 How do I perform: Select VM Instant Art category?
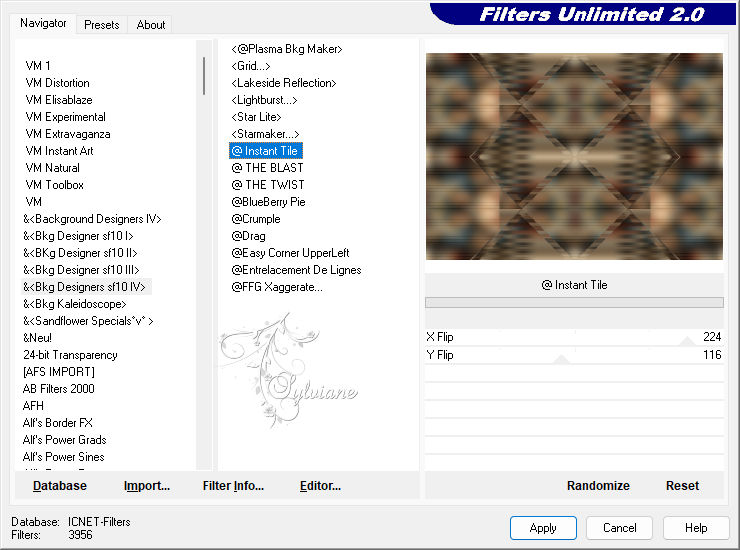click(59, 151)
